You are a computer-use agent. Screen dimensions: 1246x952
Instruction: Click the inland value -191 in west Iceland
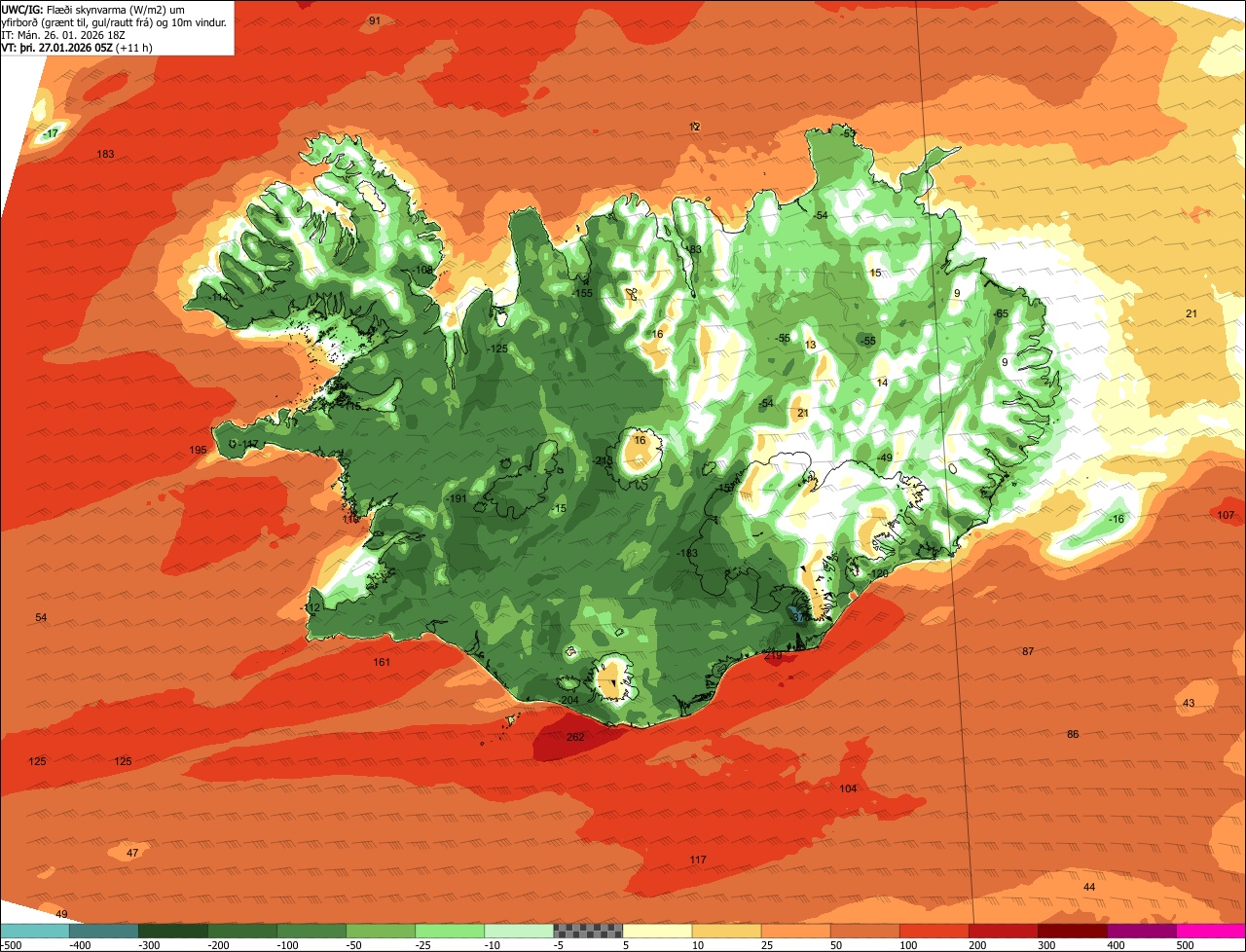point(456,498)
